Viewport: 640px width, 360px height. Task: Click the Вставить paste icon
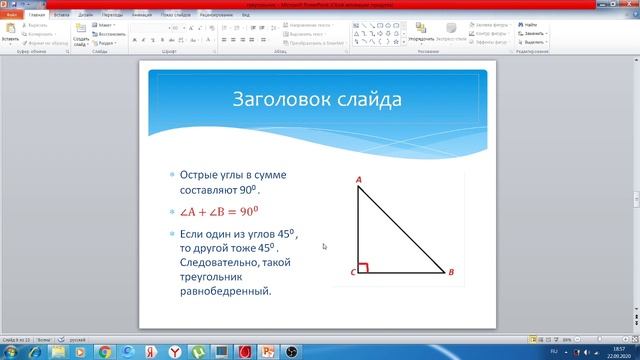pyautogui.click(x=10, y=29)
